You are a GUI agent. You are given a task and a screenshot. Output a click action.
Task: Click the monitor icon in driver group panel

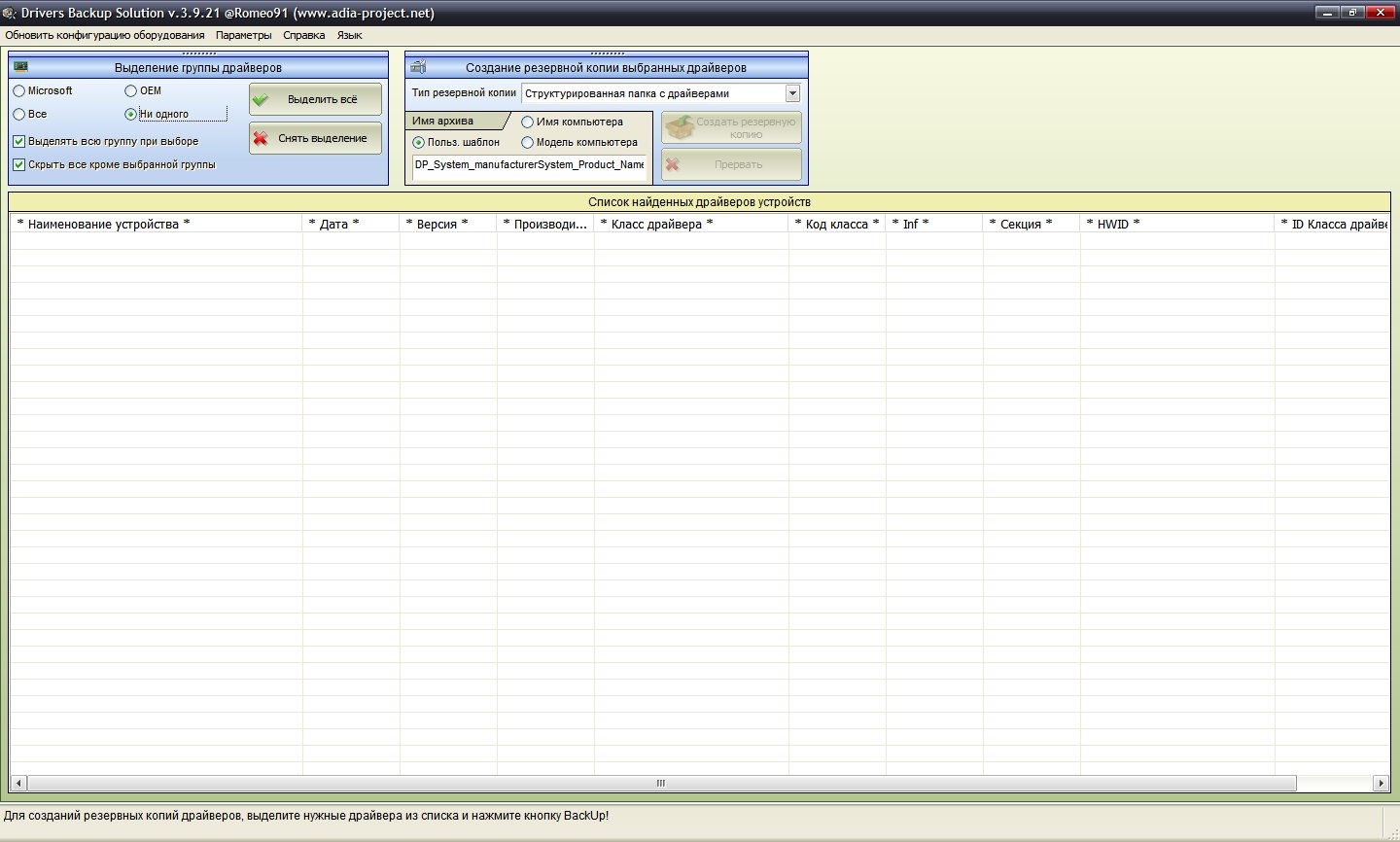pos(20,67)
